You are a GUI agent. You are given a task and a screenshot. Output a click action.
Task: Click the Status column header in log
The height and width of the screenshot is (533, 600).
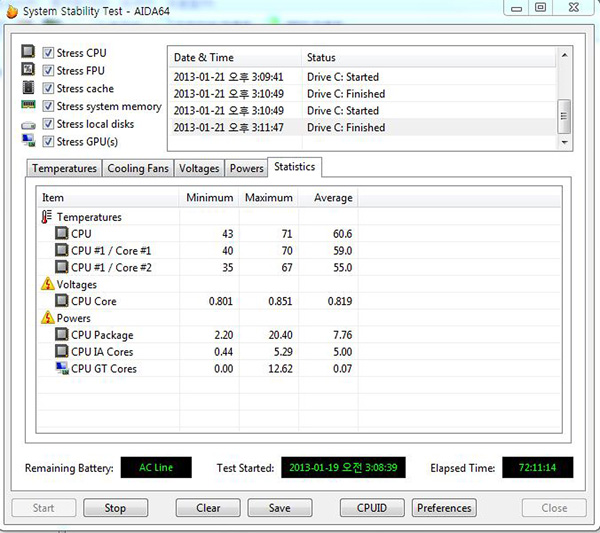pyautogui.click(x=429, y=57)
